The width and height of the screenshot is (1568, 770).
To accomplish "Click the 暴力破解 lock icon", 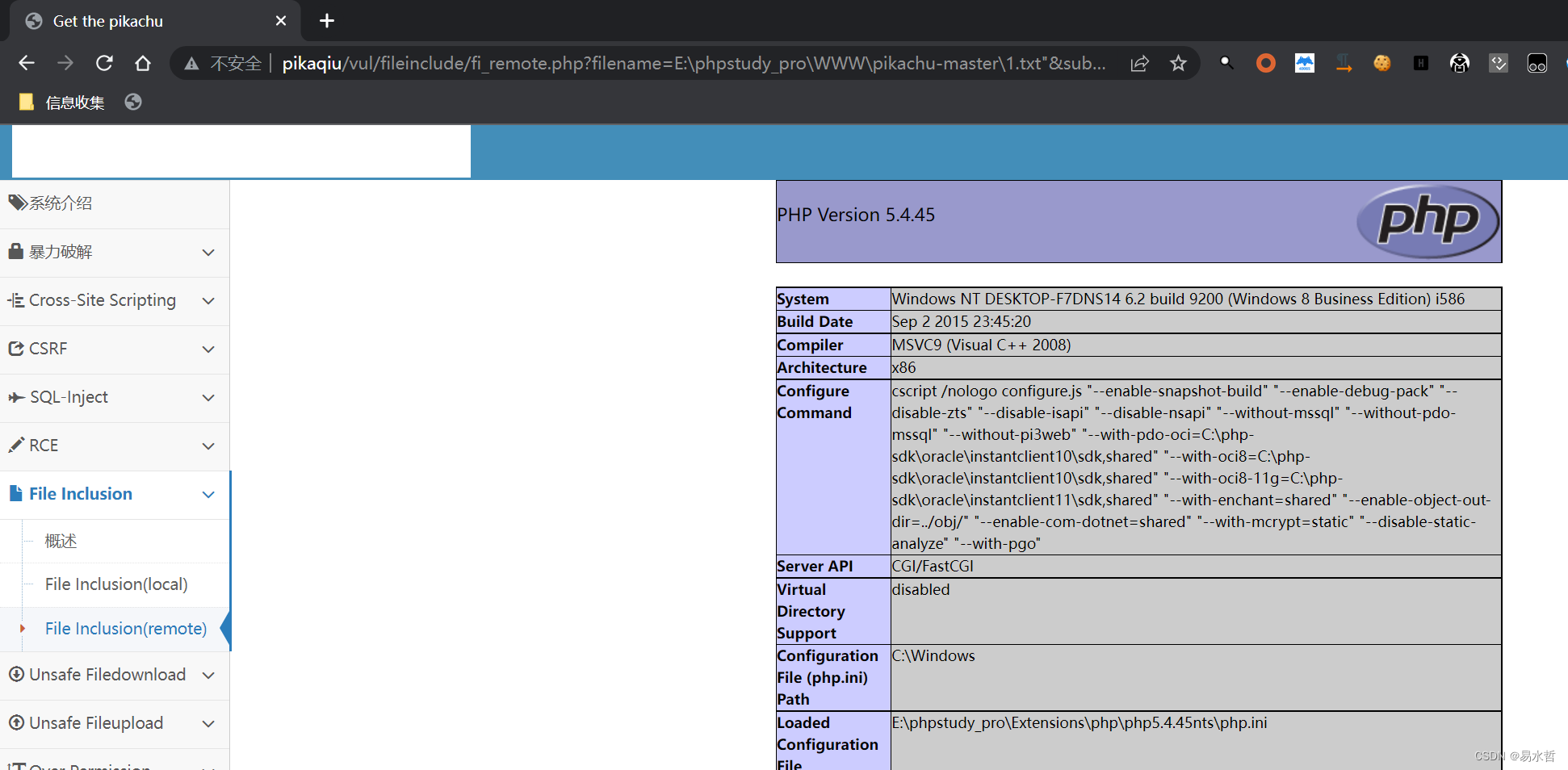I will coord(15,251).
